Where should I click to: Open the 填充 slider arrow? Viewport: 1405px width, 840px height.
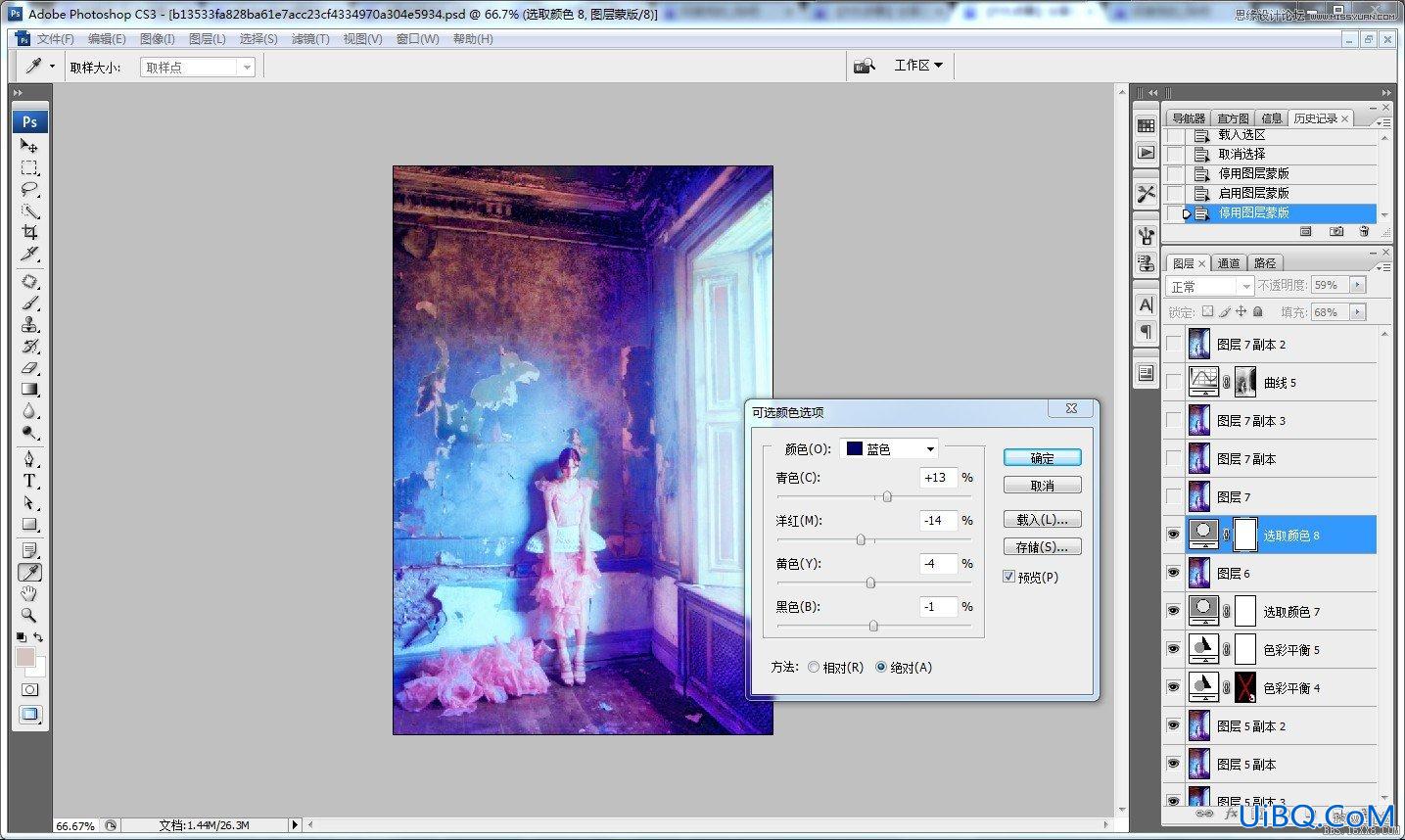pyautogui.click(x=1357, y=312)
